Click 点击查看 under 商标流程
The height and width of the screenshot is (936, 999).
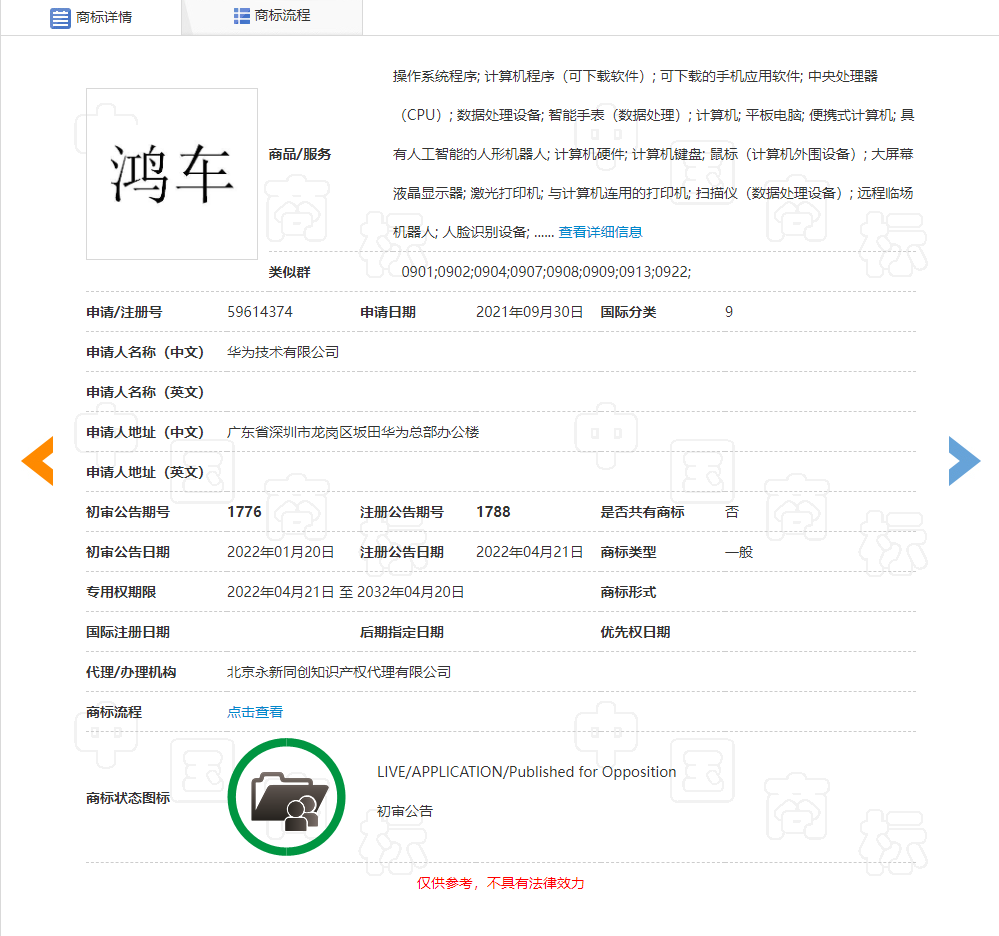pyautogui.click(x=254, y=712)
